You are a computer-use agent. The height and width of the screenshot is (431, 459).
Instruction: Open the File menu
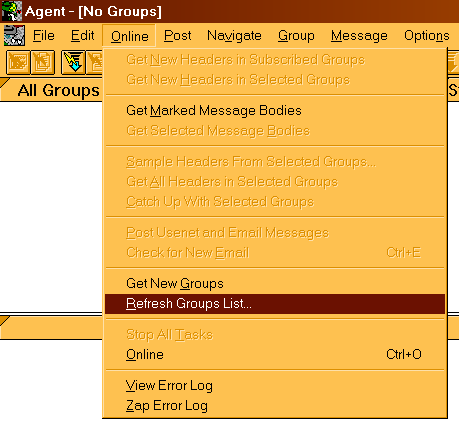(44, 36)
